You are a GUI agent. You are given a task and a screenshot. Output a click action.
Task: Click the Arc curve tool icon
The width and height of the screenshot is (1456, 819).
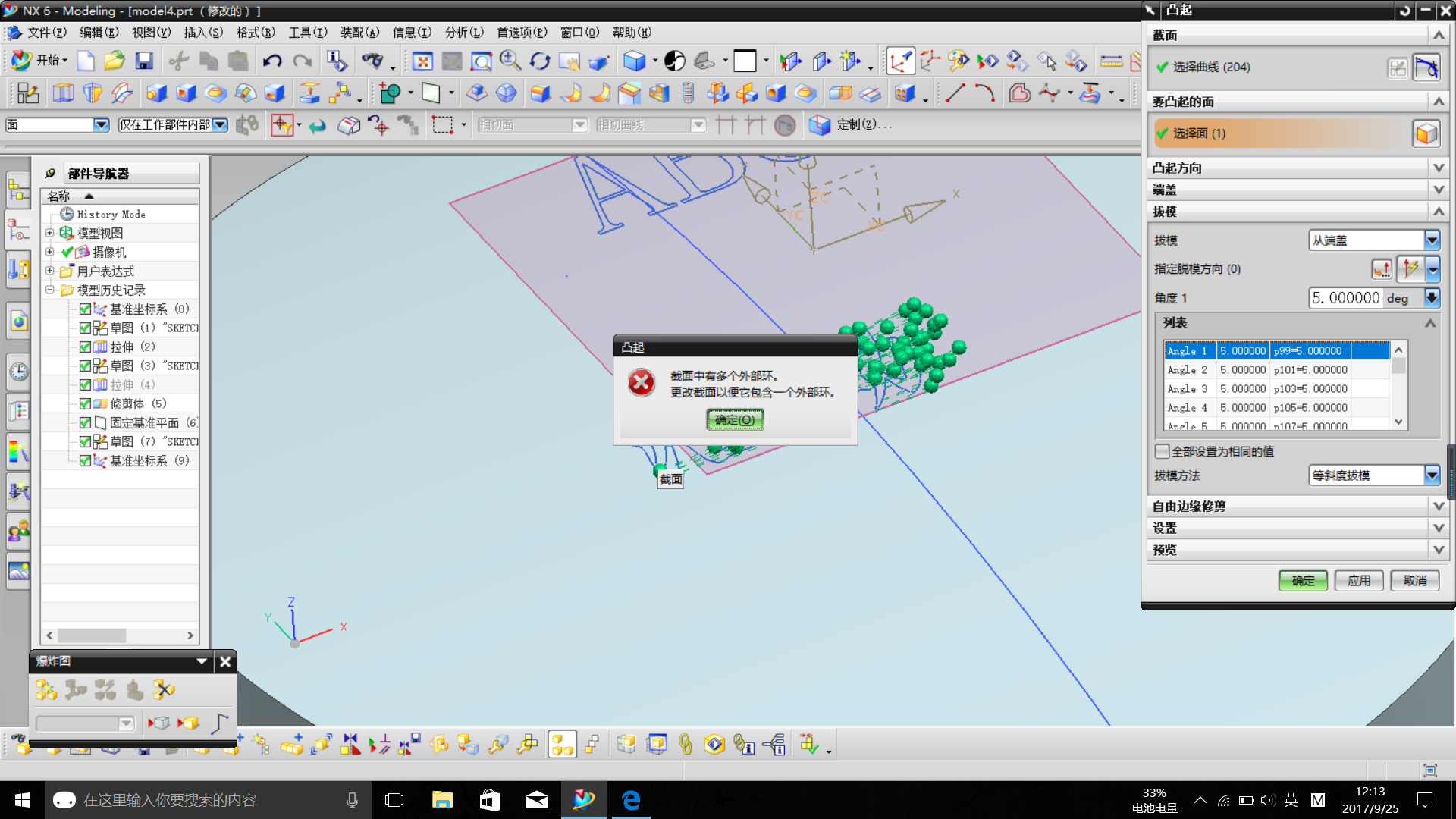pyautogui.click(x=984, y=93)
